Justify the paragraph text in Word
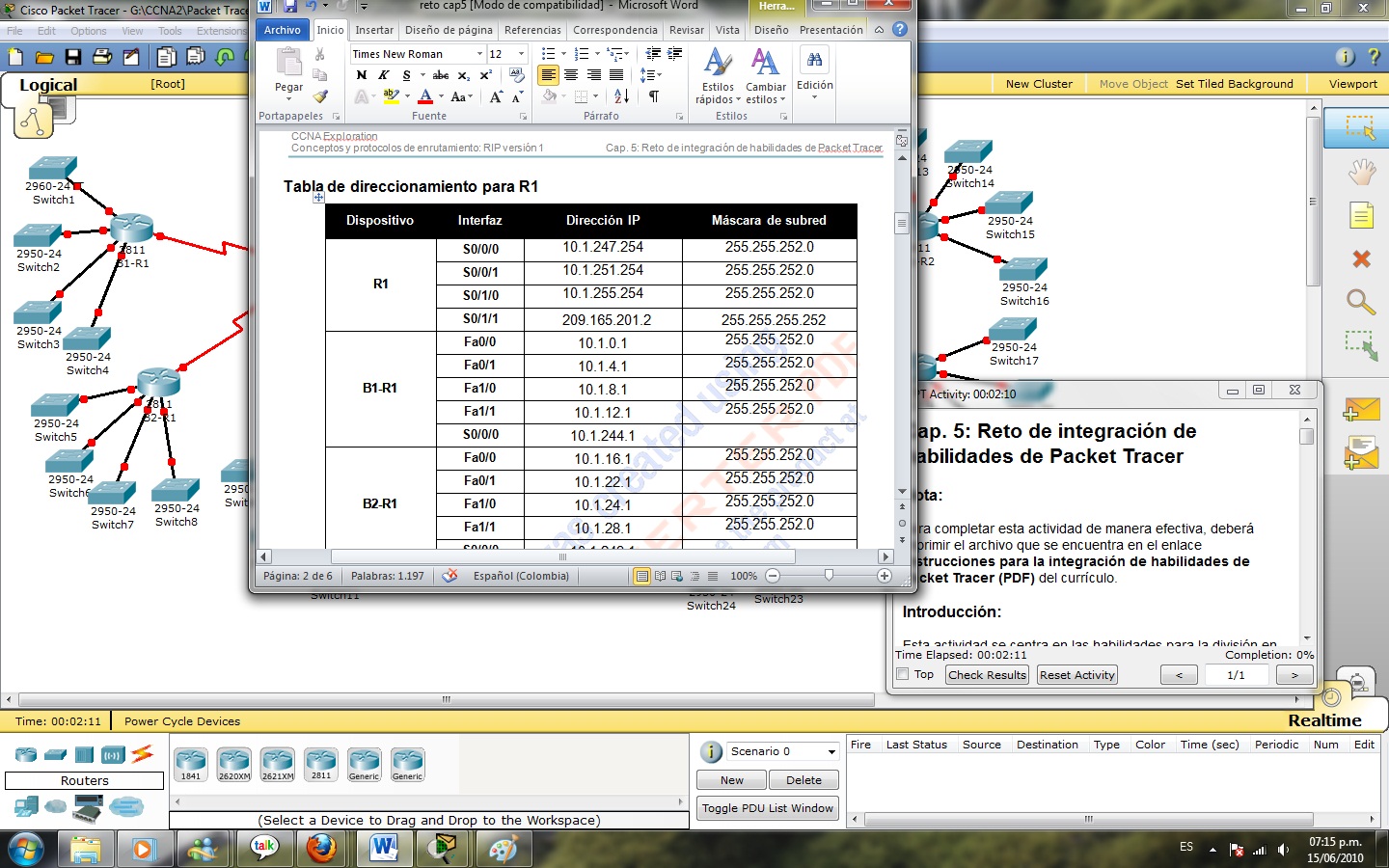The image size is (1389, 868). (x=616, y=75)
